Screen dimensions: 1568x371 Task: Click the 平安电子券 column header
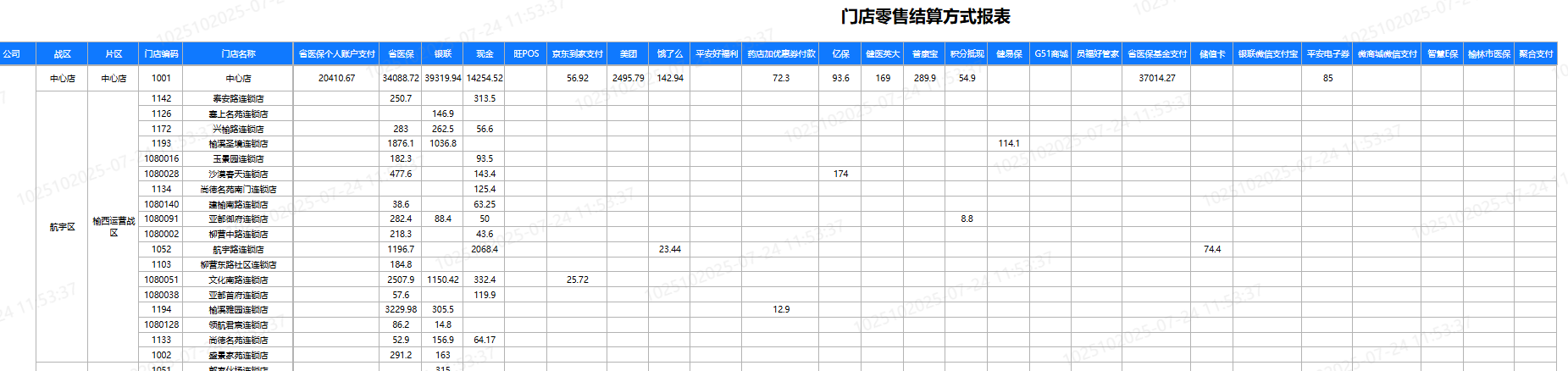[x=1327, y=53]
